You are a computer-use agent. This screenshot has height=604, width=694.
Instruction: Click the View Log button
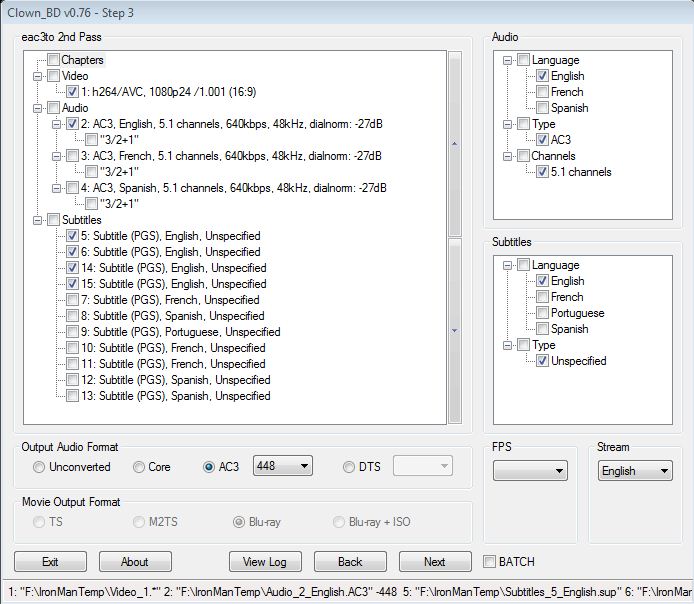[265, 562]
